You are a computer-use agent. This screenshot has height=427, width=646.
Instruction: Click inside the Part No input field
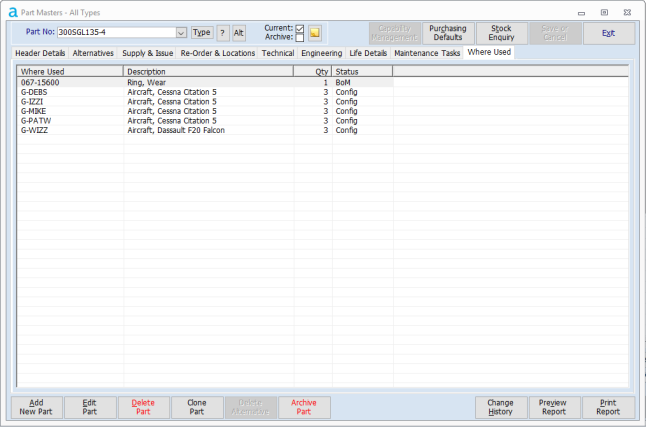115,33
